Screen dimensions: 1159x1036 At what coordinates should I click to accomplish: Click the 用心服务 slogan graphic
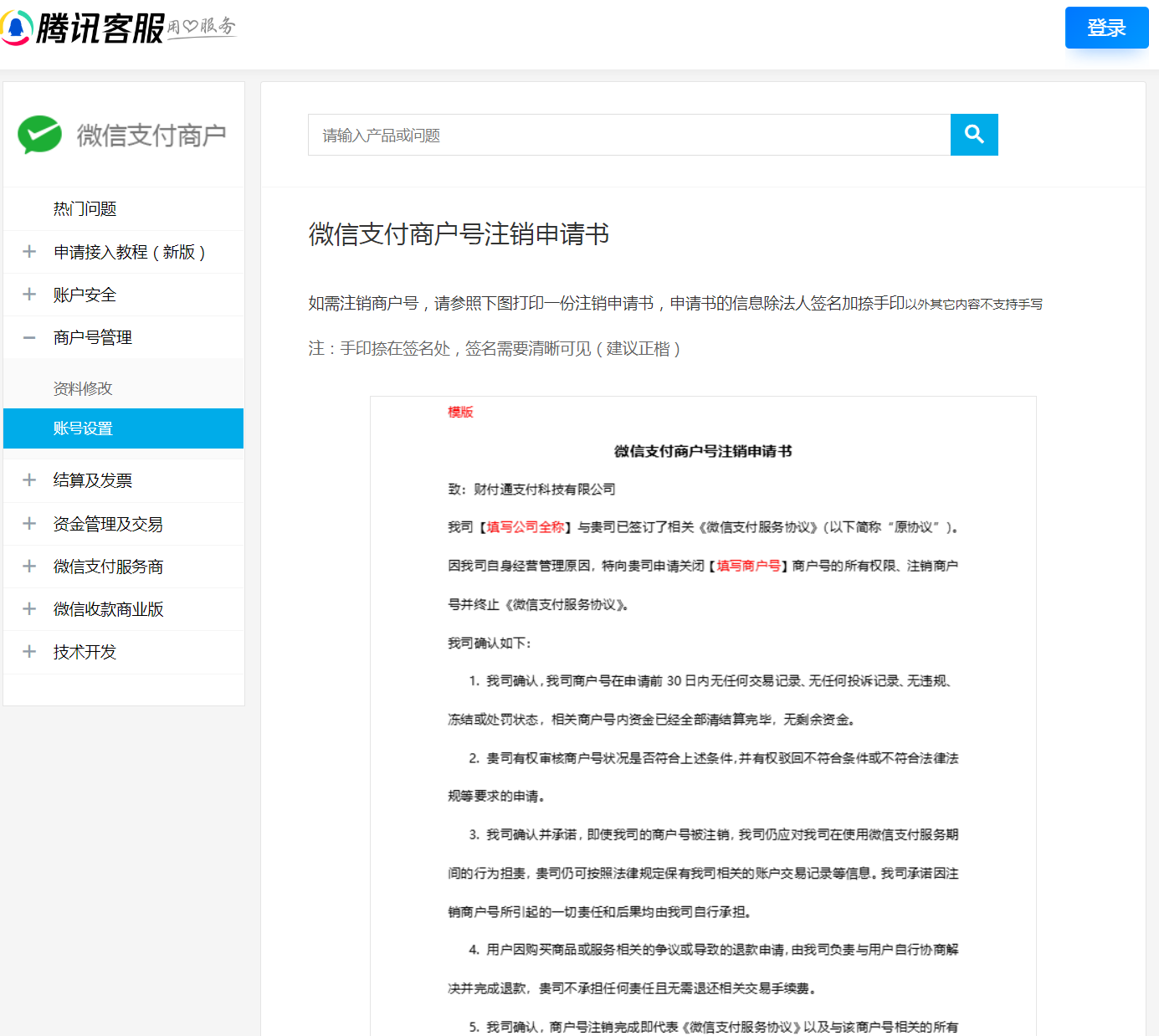pyautogui.click(x=202, y=27)
